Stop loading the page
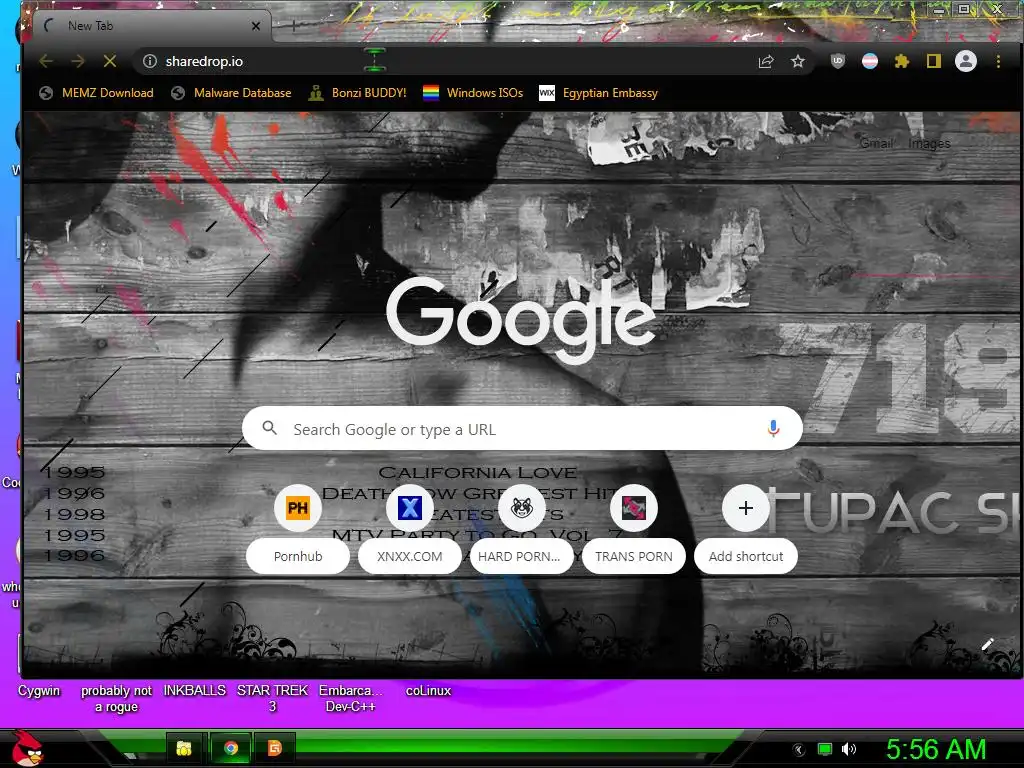 (110, 61)
